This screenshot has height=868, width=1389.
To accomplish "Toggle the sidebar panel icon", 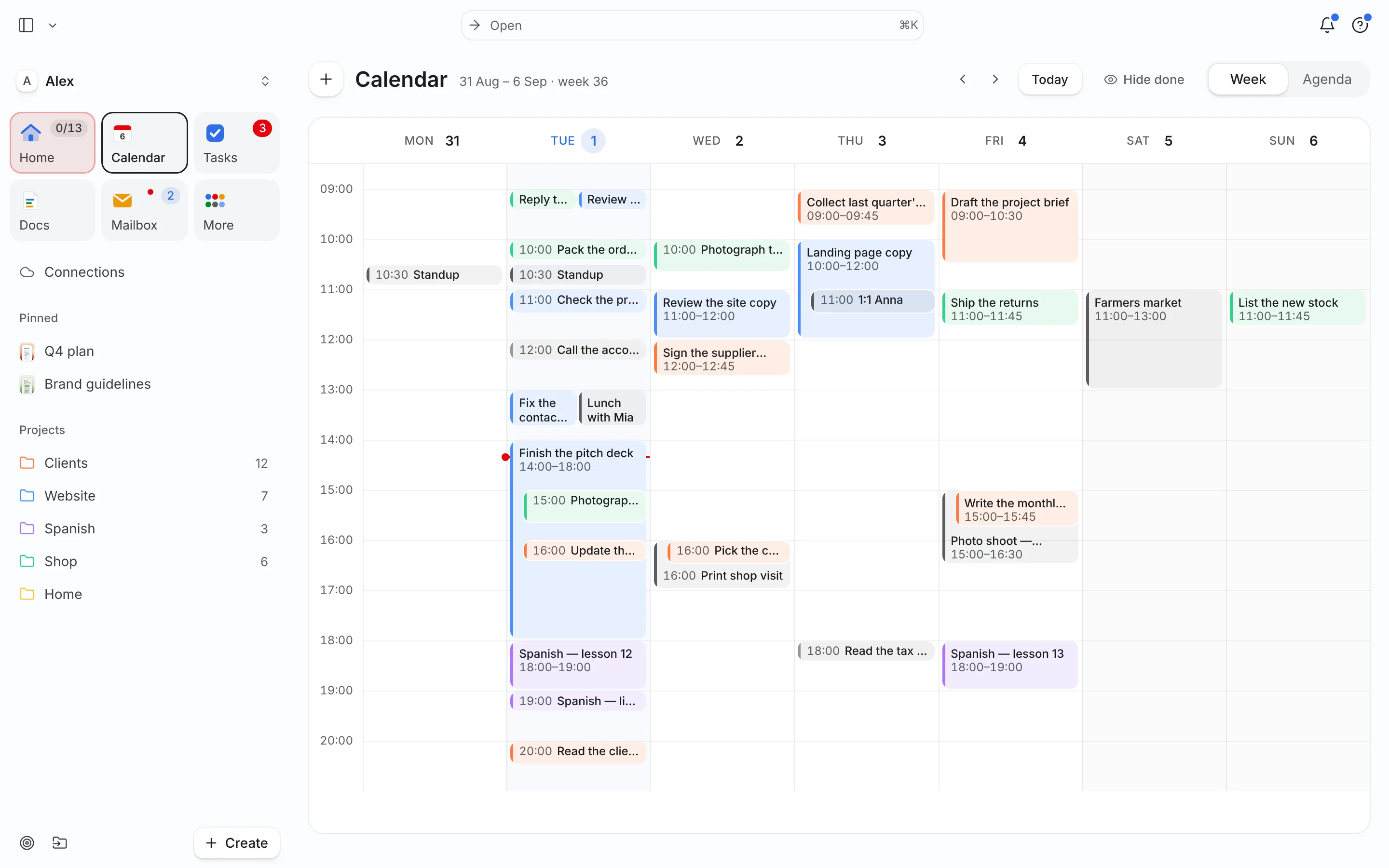I will 26,25.
